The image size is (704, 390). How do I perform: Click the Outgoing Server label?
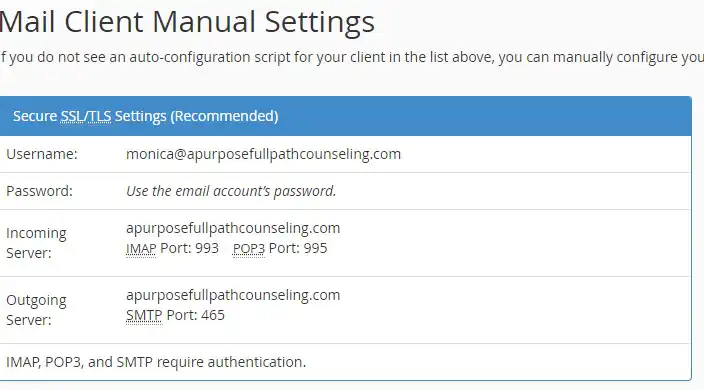[36, 310]
